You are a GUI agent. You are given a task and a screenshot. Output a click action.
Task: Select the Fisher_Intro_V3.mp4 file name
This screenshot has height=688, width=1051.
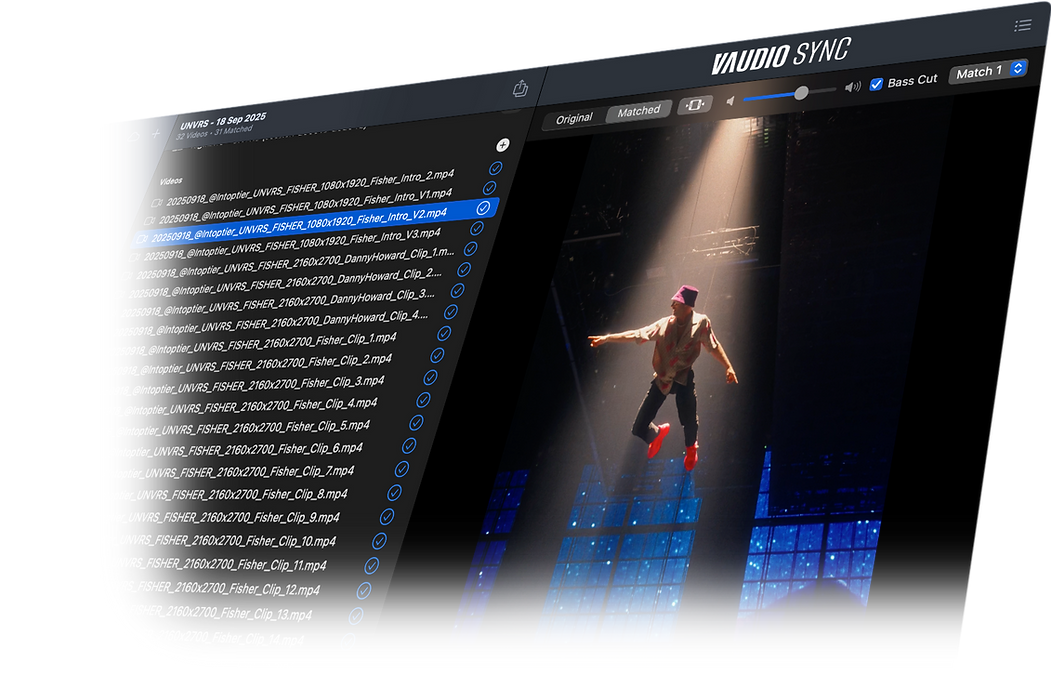(x=292, y=245)
